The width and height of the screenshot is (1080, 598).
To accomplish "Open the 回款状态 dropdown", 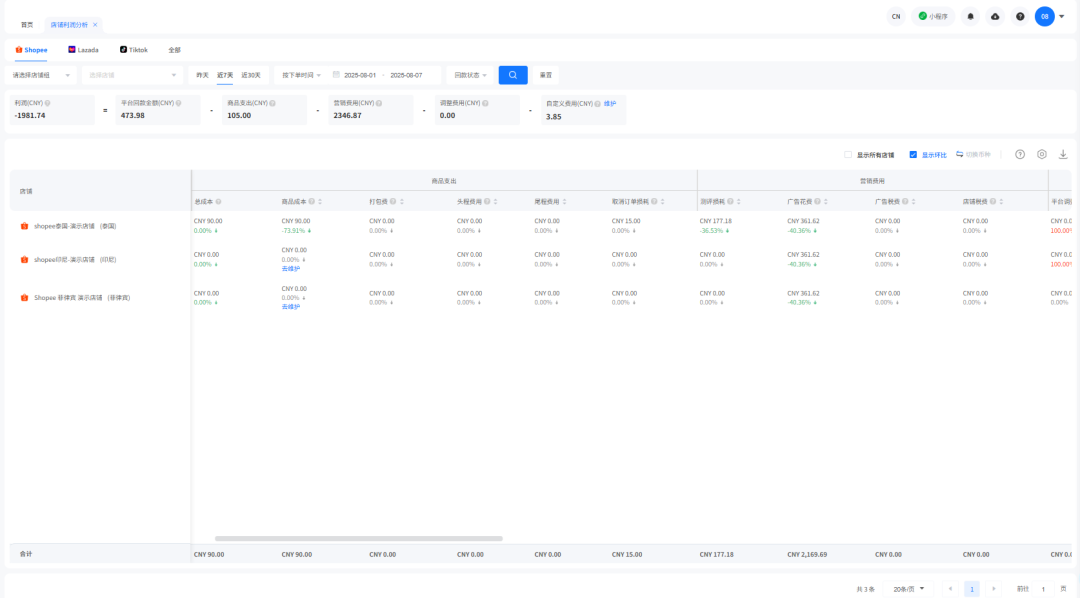I will [x=470, y=75].
